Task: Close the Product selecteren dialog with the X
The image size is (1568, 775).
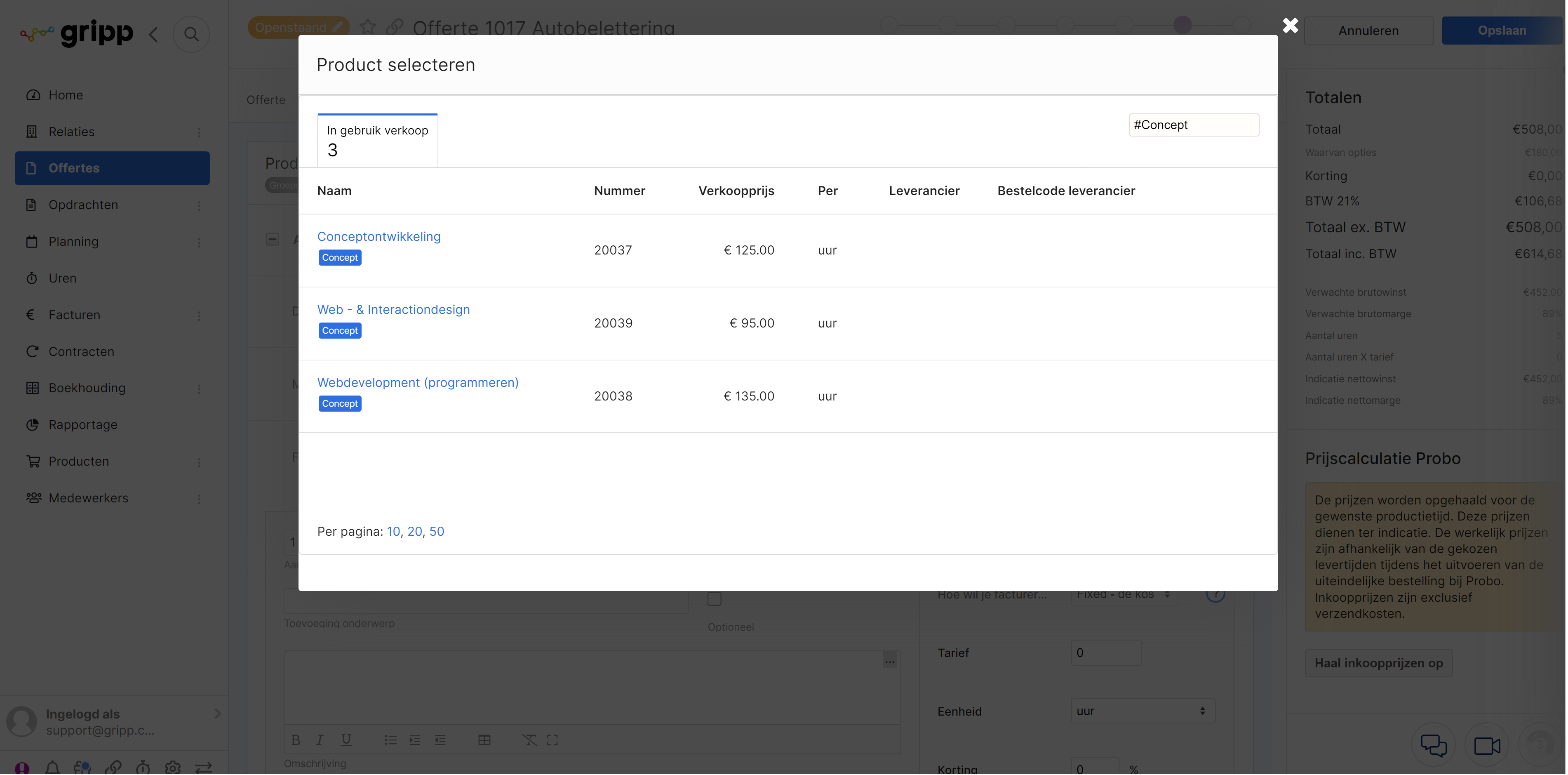Action: [1290, 26]
